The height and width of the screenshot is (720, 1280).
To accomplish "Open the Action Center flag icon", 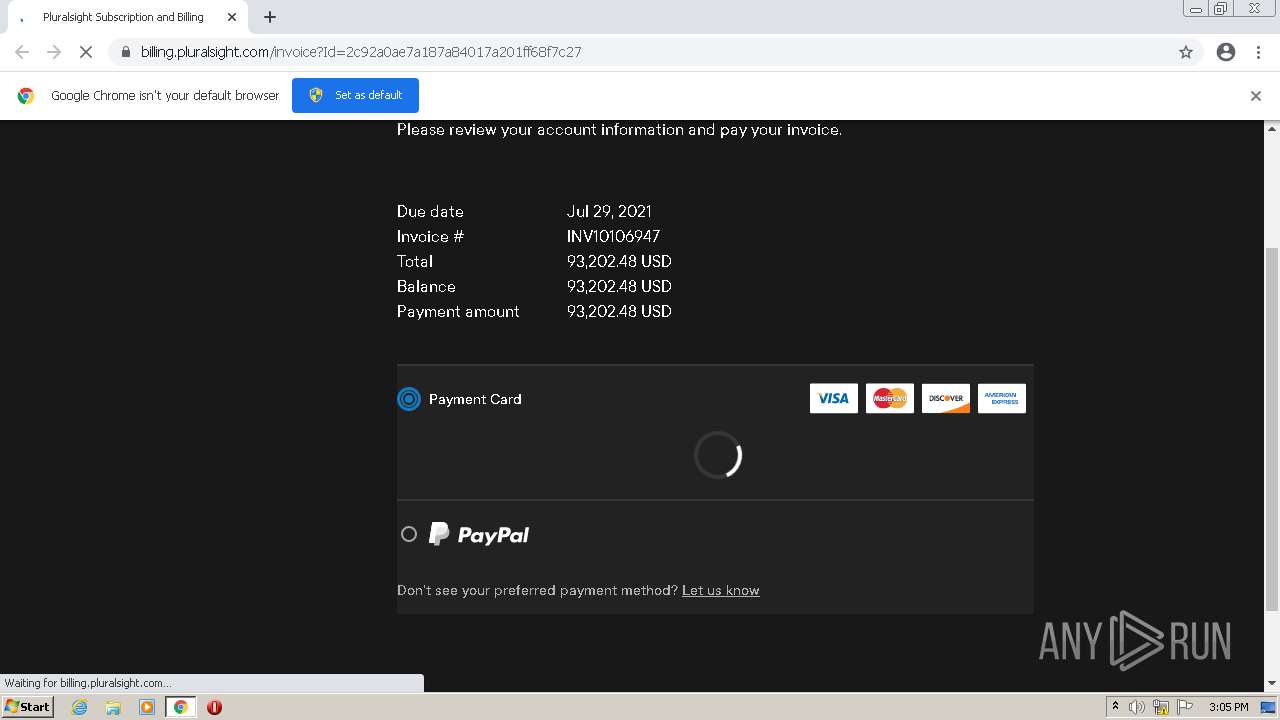I will click(x=1185, y=707).
